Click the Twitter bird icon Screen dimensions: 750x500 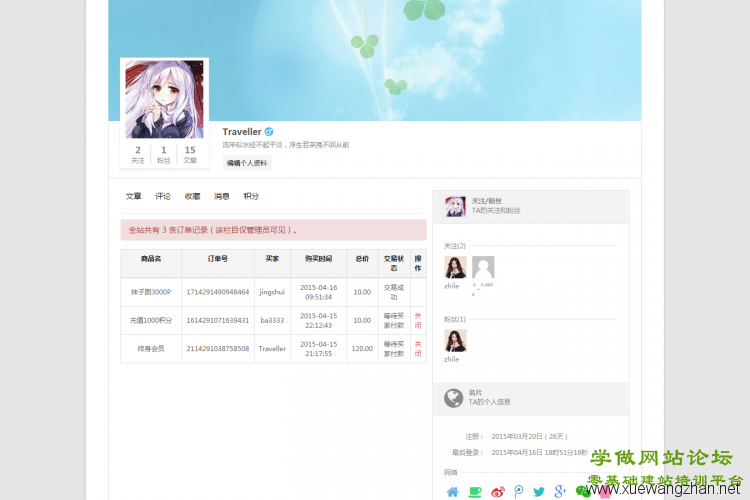539,491
